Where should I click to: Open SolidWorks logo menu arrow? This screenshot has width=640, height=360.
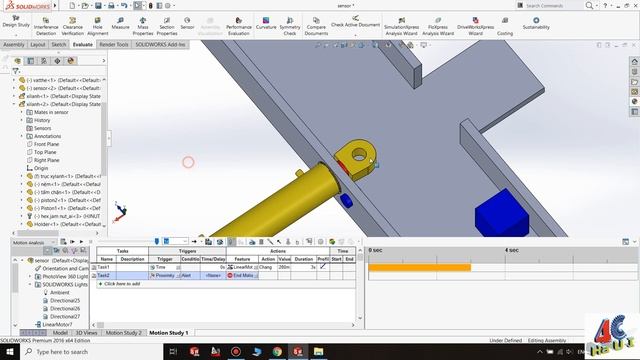pyautogui.click(x=55, y=6)
